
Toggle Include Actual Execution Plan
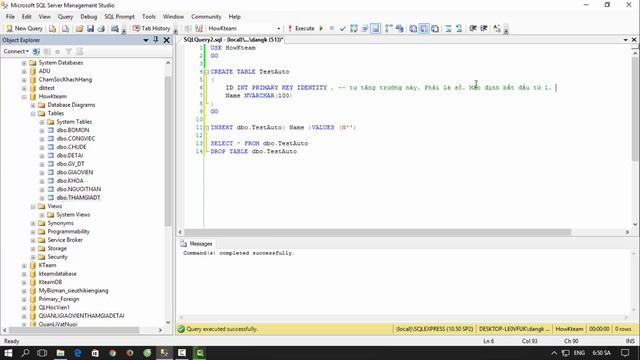(x=389, y=28)
